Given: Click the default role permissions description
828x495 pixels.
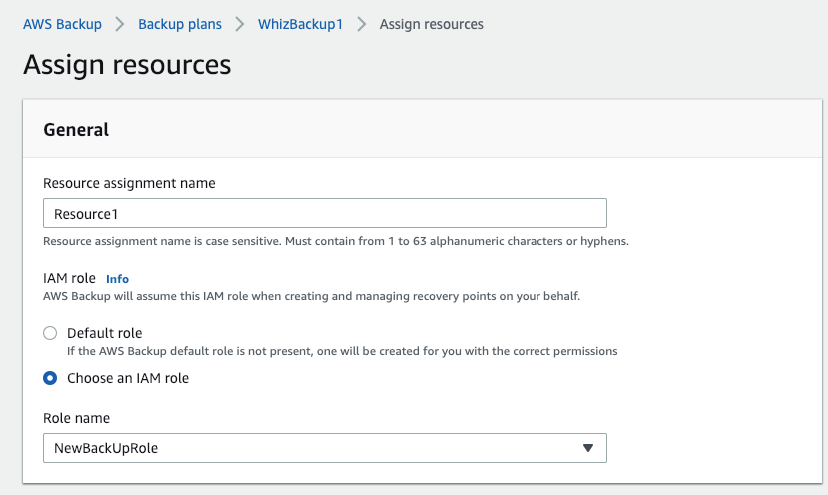Looking at the screenshot, I should pyautogui.click(x=342, y=351).
